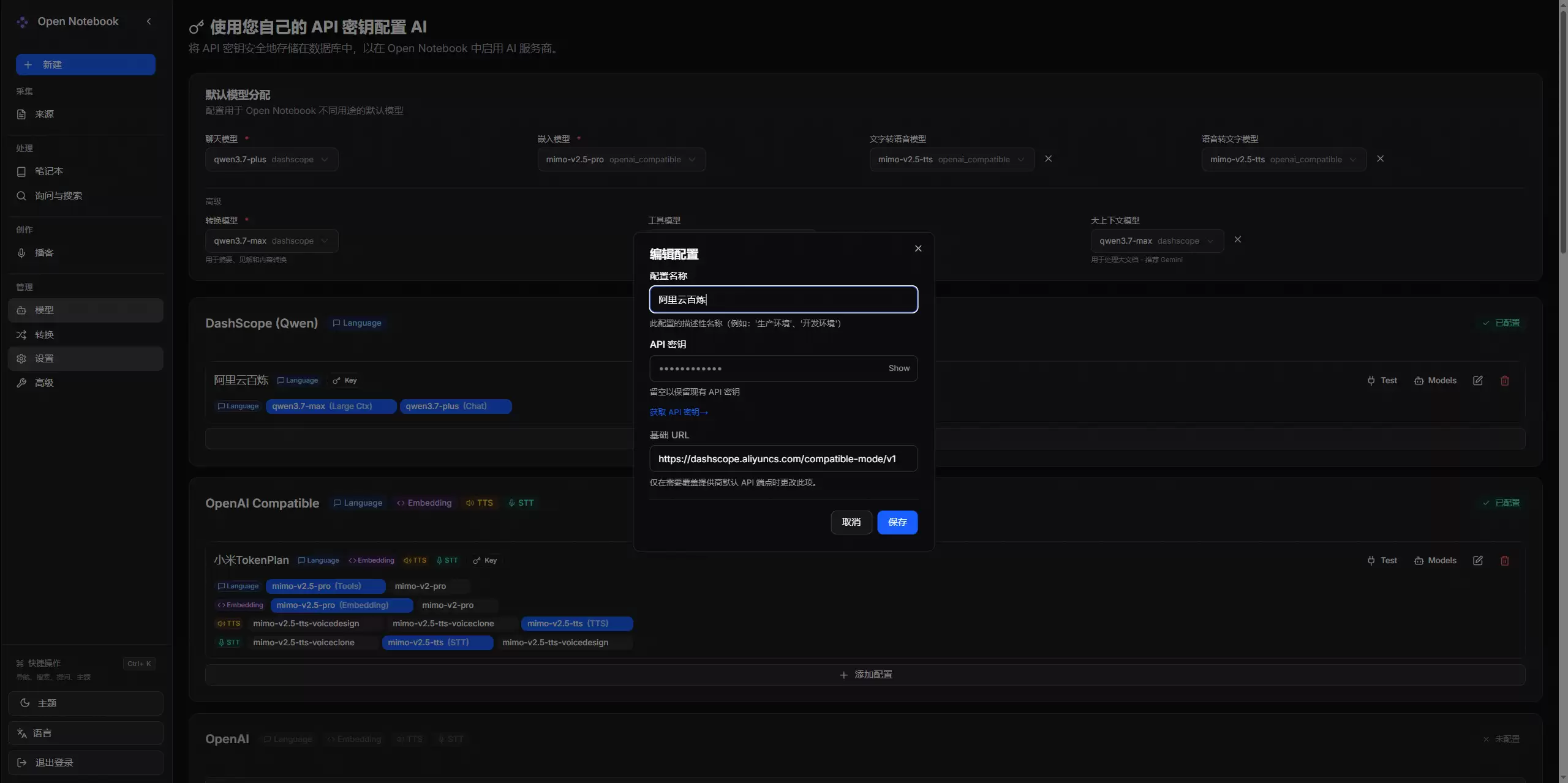This screenshot has height=783, width=1568.
Task: Edit the 小米TokenPlan configuration
Action: point(1478,561)
